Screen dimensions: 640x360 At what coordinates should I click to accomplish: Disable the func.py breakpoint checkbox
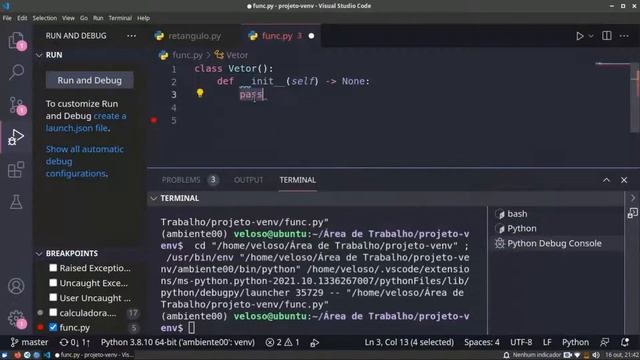click(x=53, y=327)
